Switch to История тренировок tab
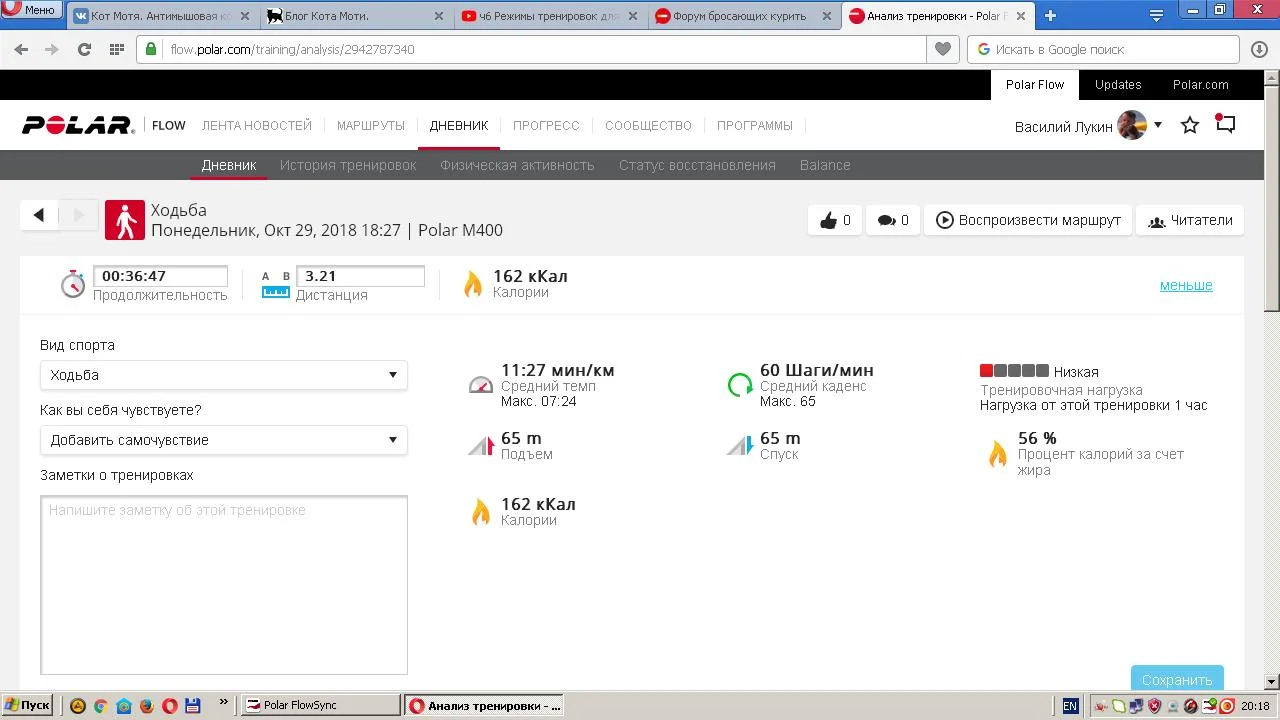The height and width of the screenshot is (720, 1280). click(348, 165)
